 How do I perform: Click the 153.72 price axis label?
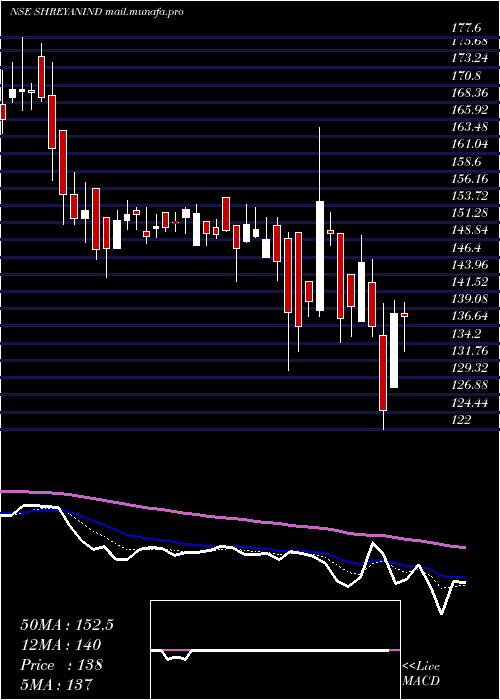pos(469,196)
